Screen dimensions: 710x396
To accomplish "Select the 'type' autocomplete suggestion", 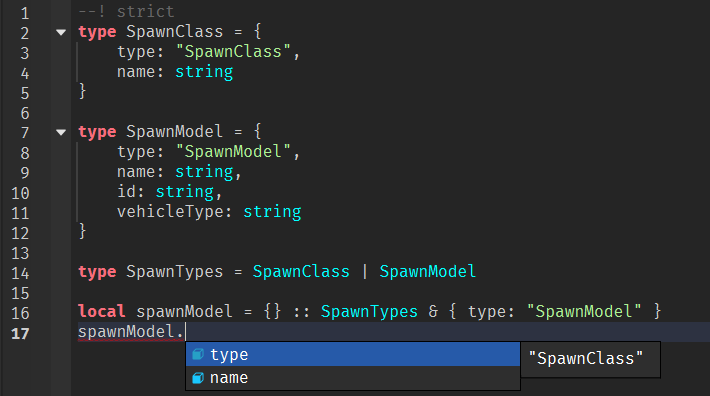I will coord(353,354).
